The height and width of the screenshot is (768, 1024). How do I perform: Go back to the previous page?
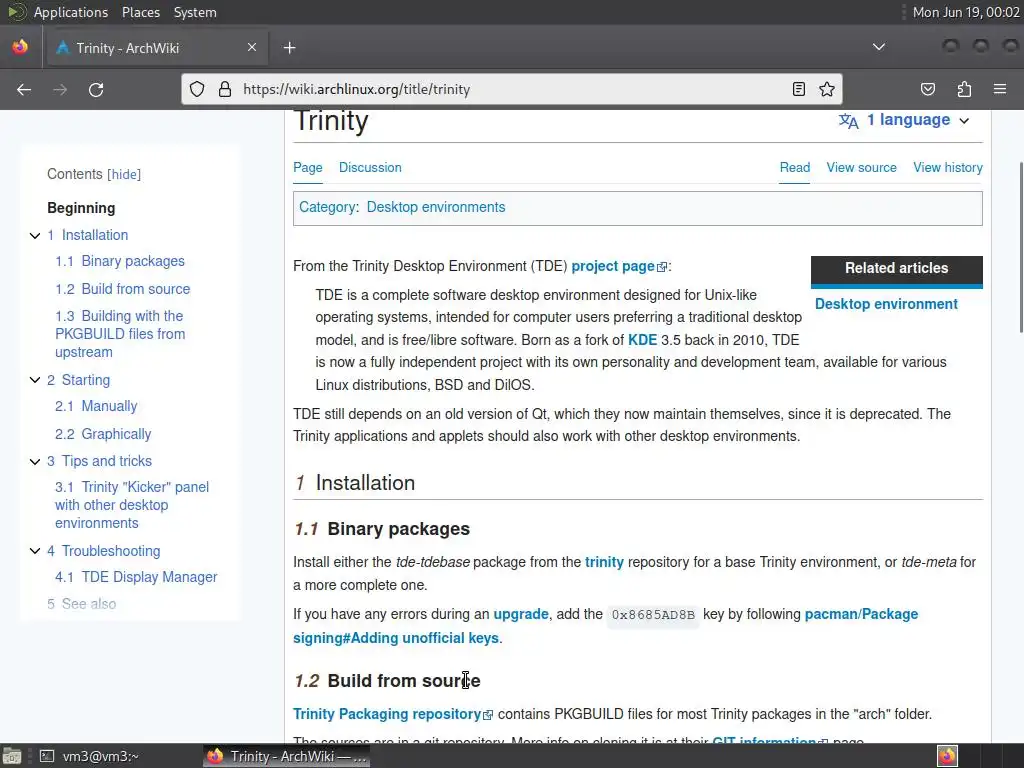(x=24, y=89)
